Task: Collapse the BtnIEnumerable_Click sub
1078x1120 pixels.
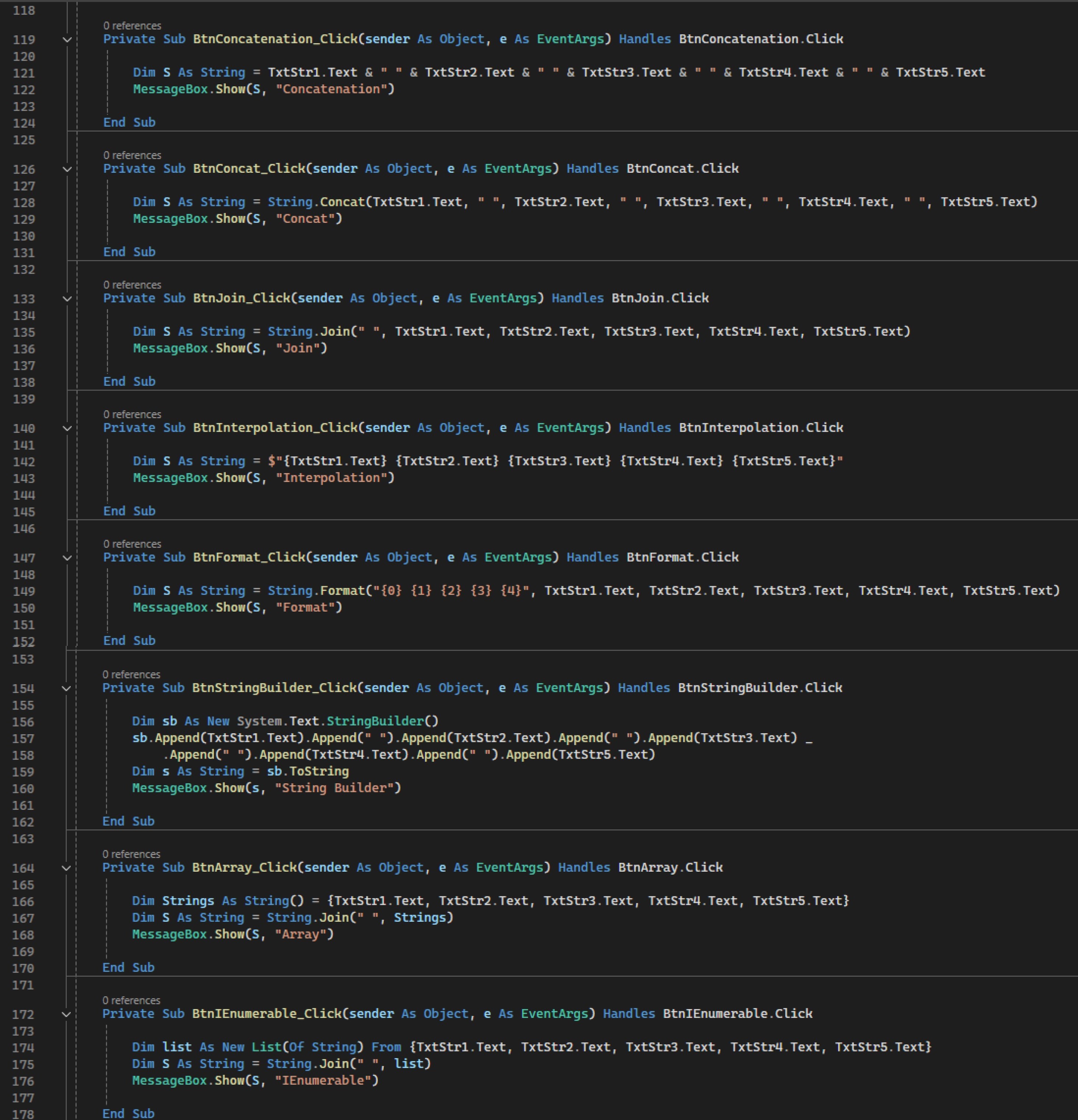Action: [66, 1014]
